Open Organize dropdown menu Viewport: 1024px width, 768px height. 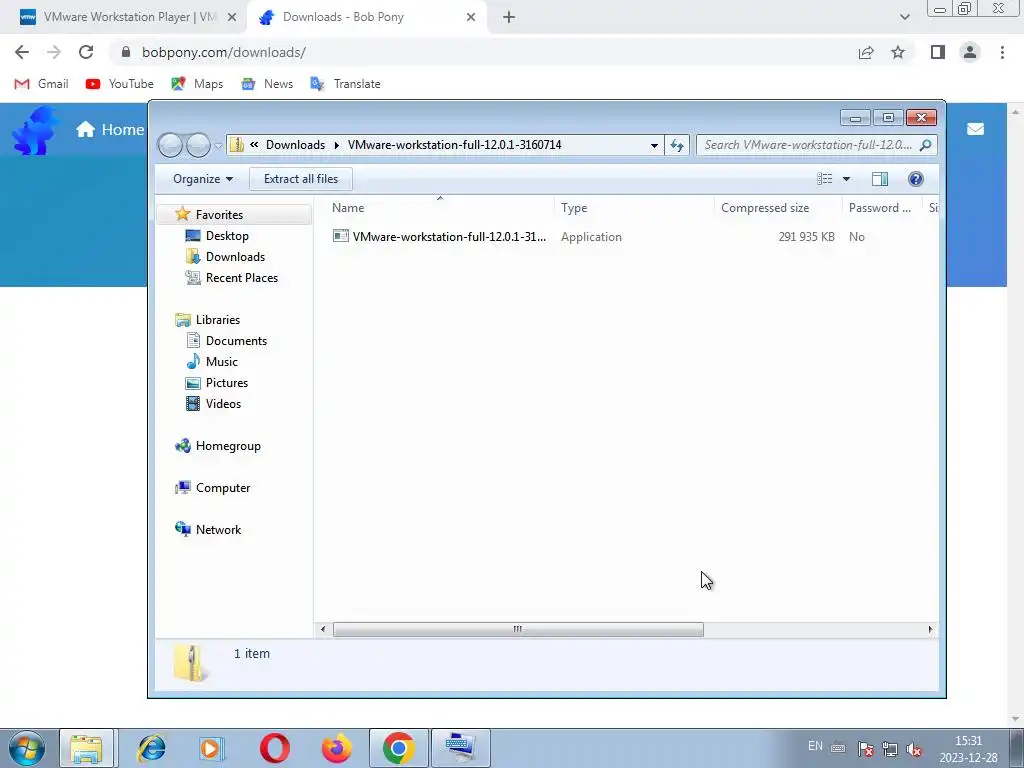click(x=202, y=179)
